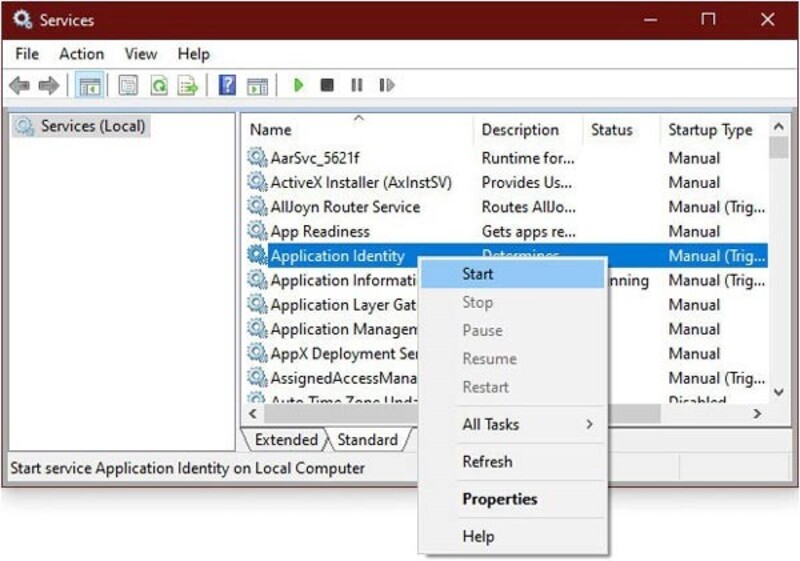The image size is (800, 561).
Task: Sort by Status column header
Action: click(621, 130)
